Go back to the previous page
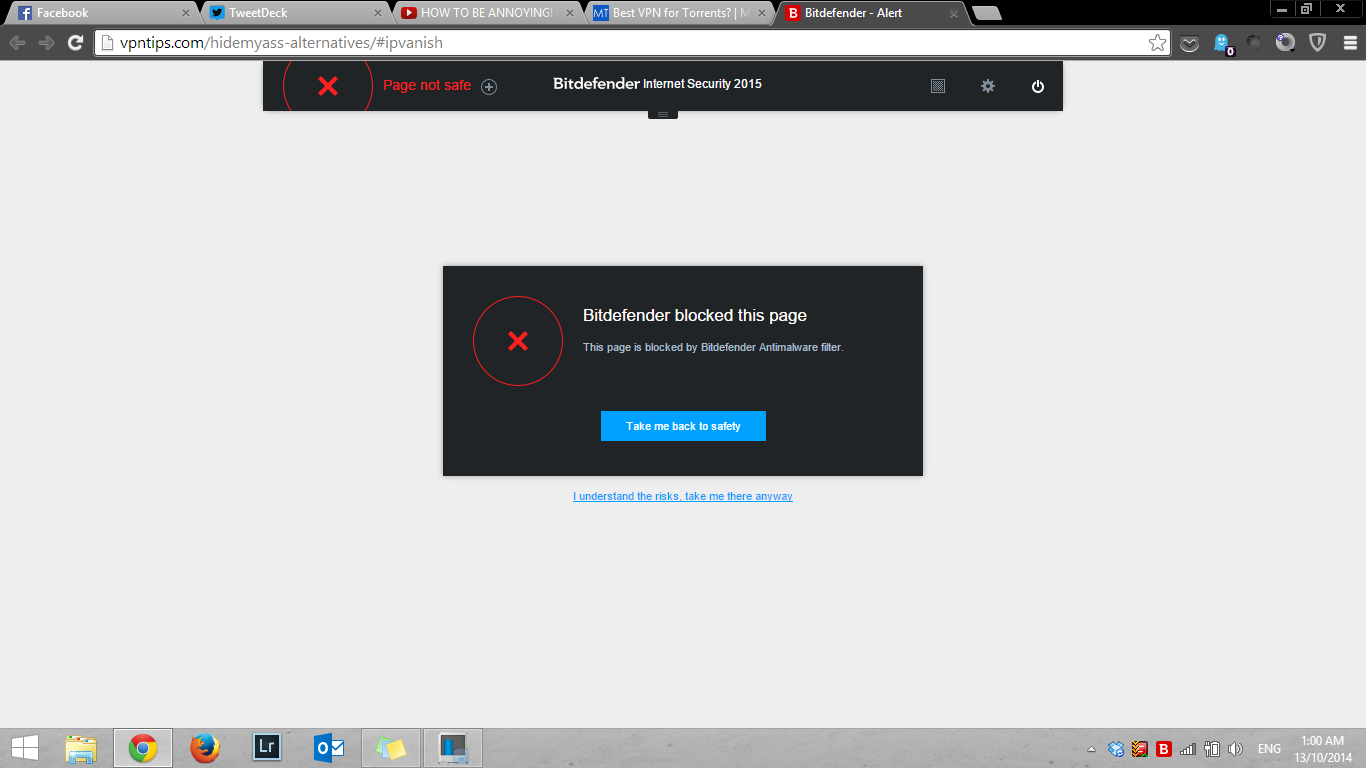This screenshot has width=1366, height=768. 18,43
